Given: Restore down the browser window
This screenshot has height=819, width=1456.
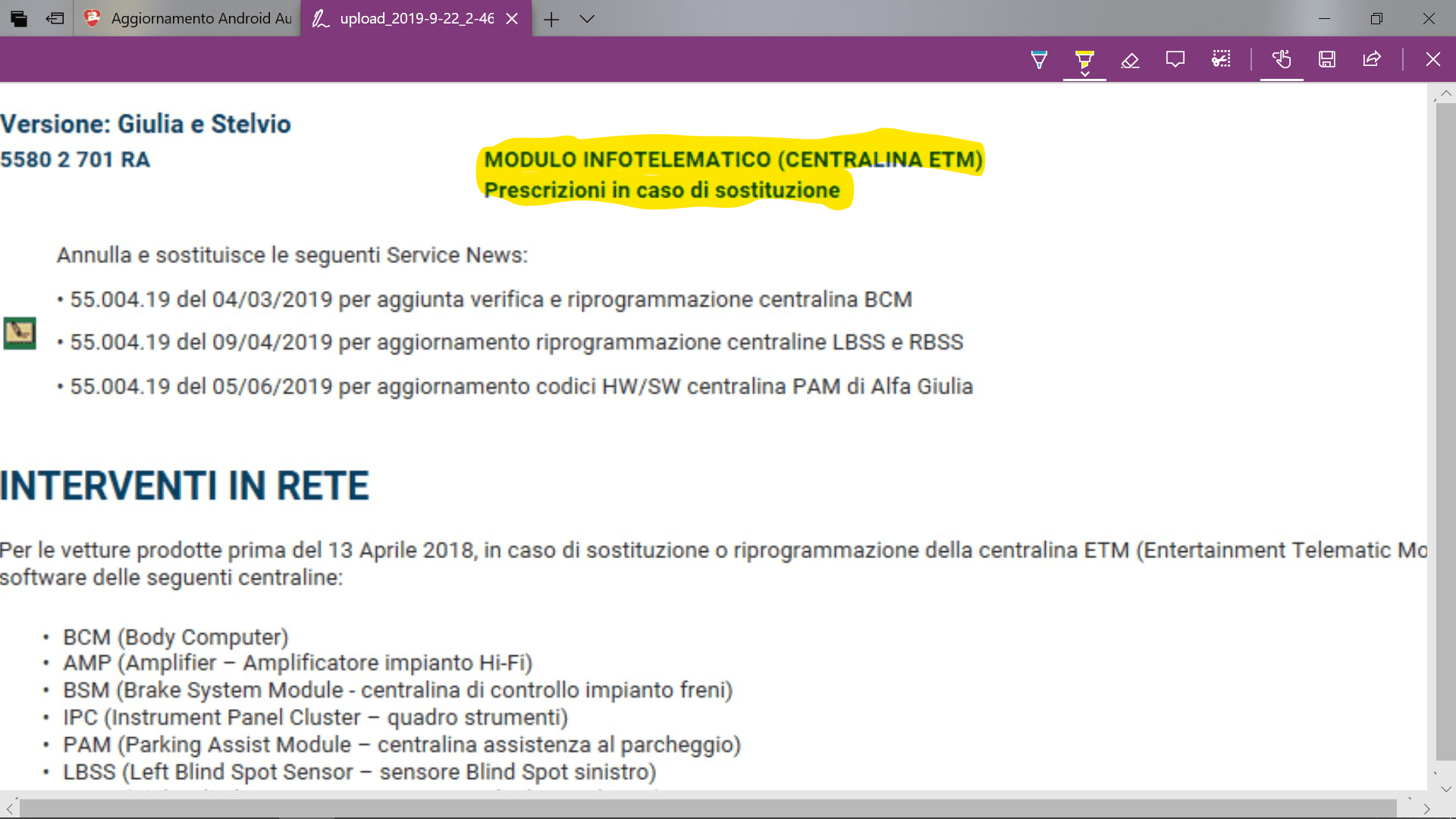Looking at the screenshot, I should 1376,18.
